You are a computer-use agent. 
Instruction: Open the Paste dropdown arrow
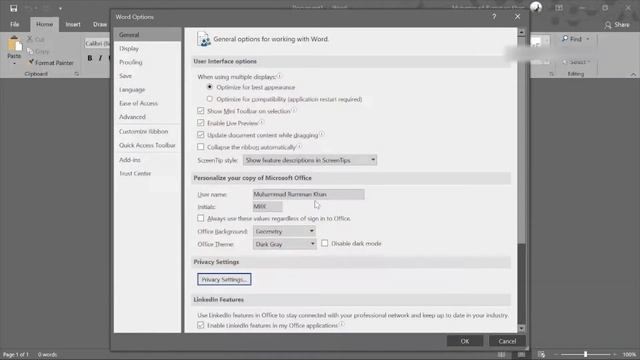(x=14, y=64)
